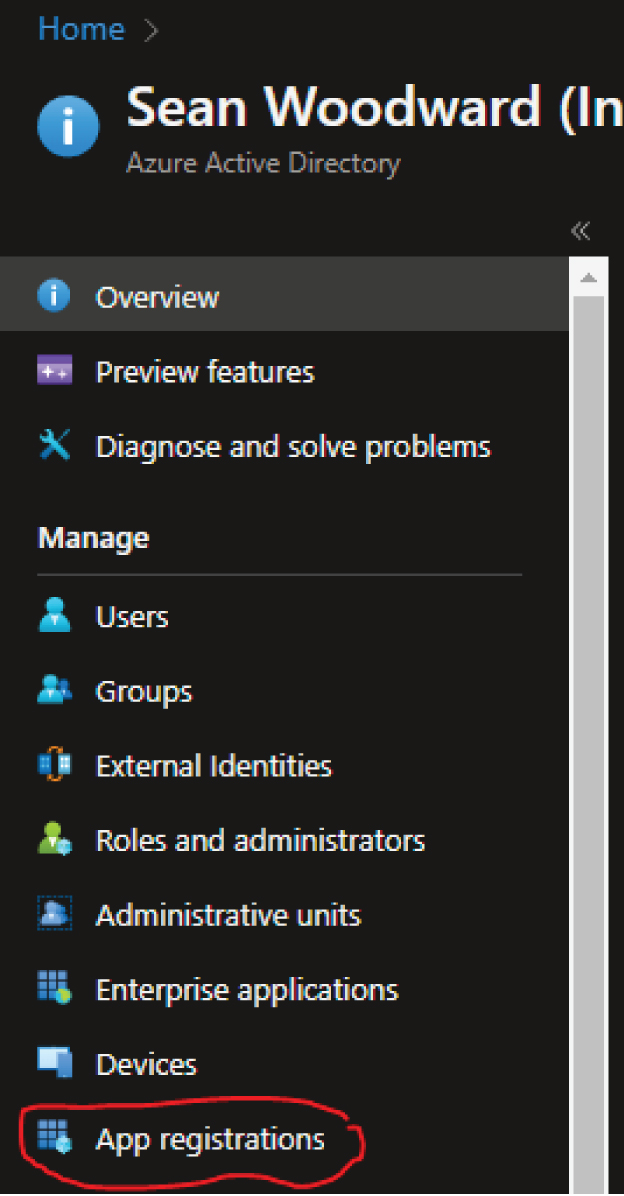Click the blue info icon beside Sean Woodward
Screen dimensions: 624x1196
68,126
